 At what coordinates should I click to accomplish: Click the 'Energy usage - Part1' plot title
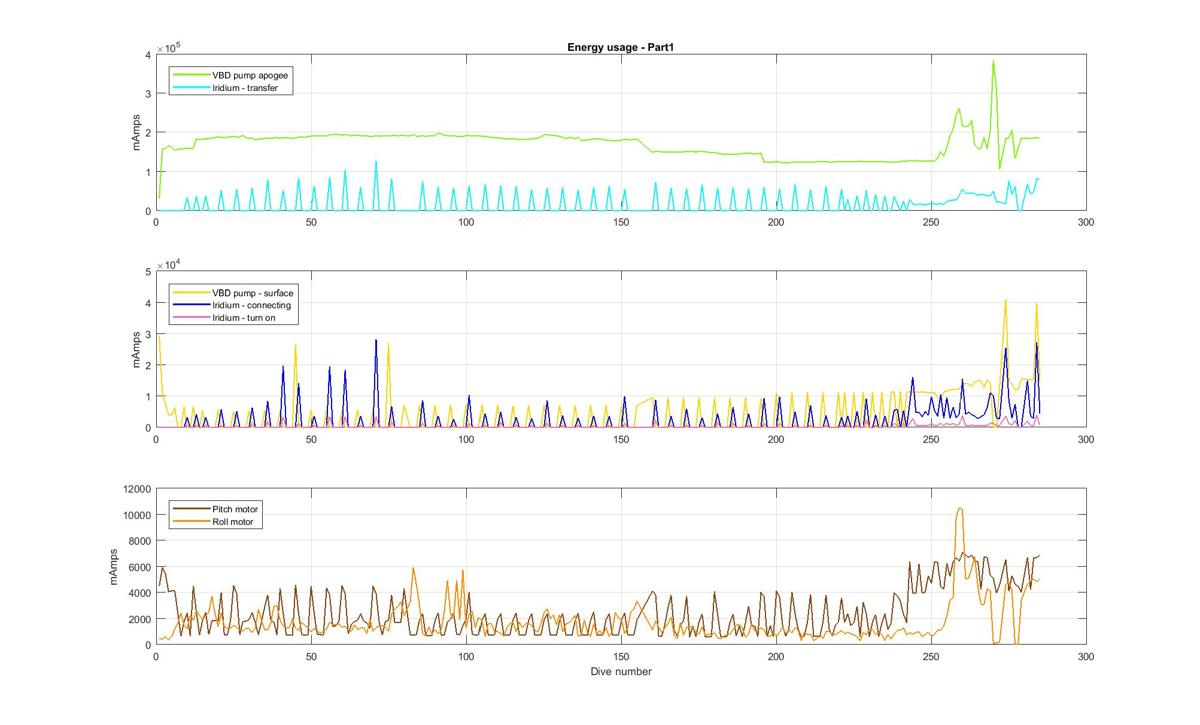(621, 46)
